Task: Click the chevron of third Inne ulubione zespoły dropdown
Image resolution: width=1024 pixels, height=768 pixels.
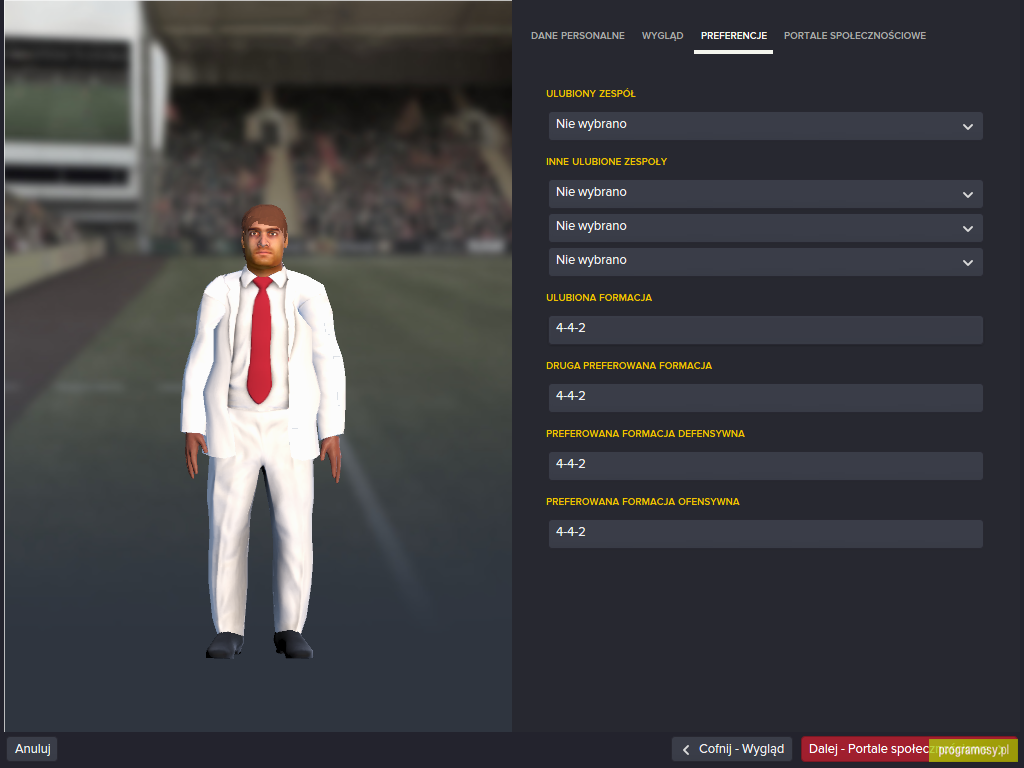Action: (967, 263)
